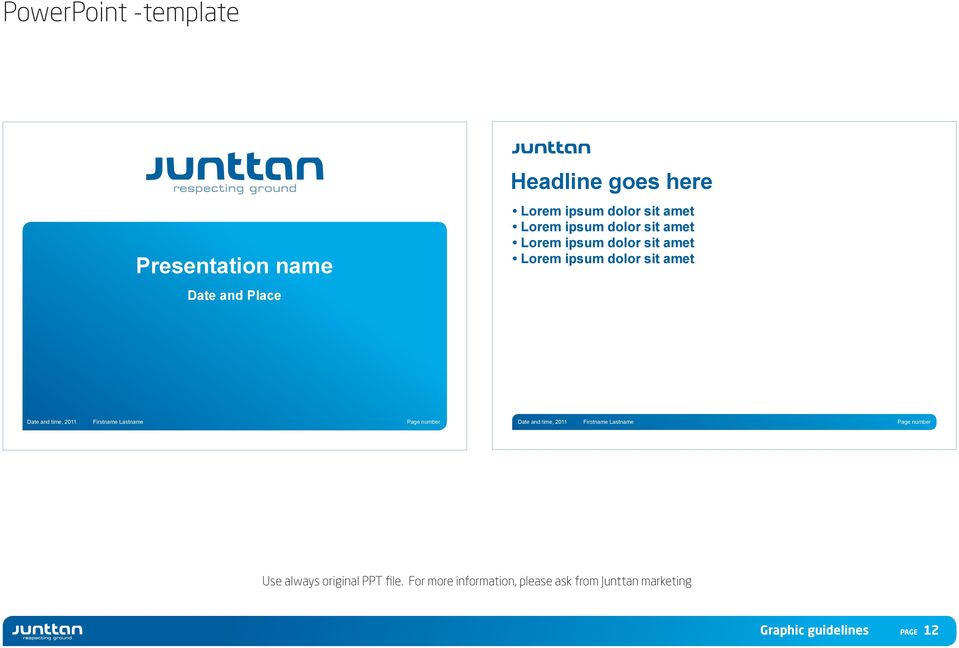Click 'Firstname Lastname' in content slide footer

click(609, 422)
